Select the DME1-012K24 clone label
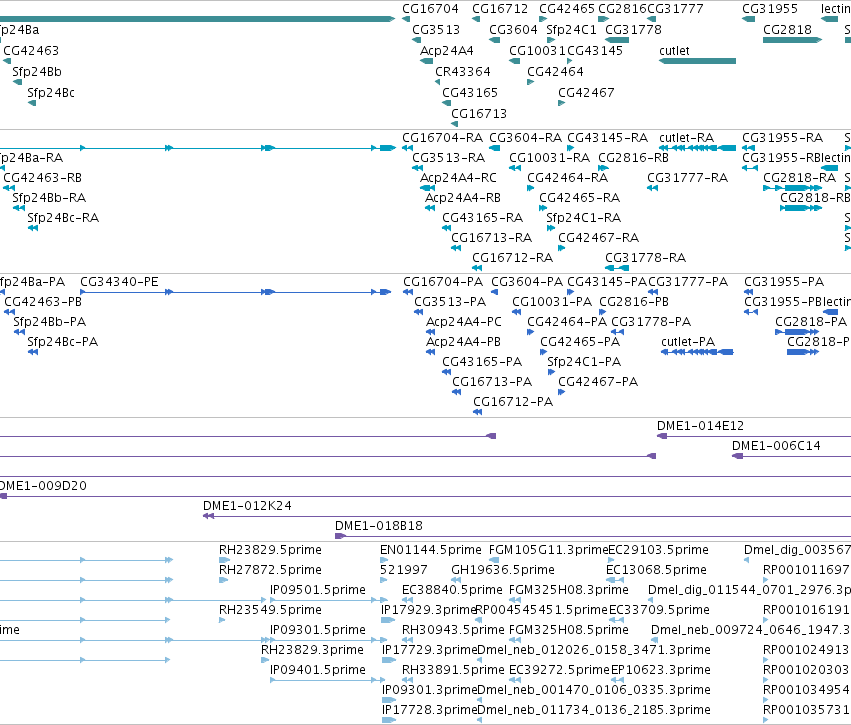 pyautogui.click(x=247, y=506)
